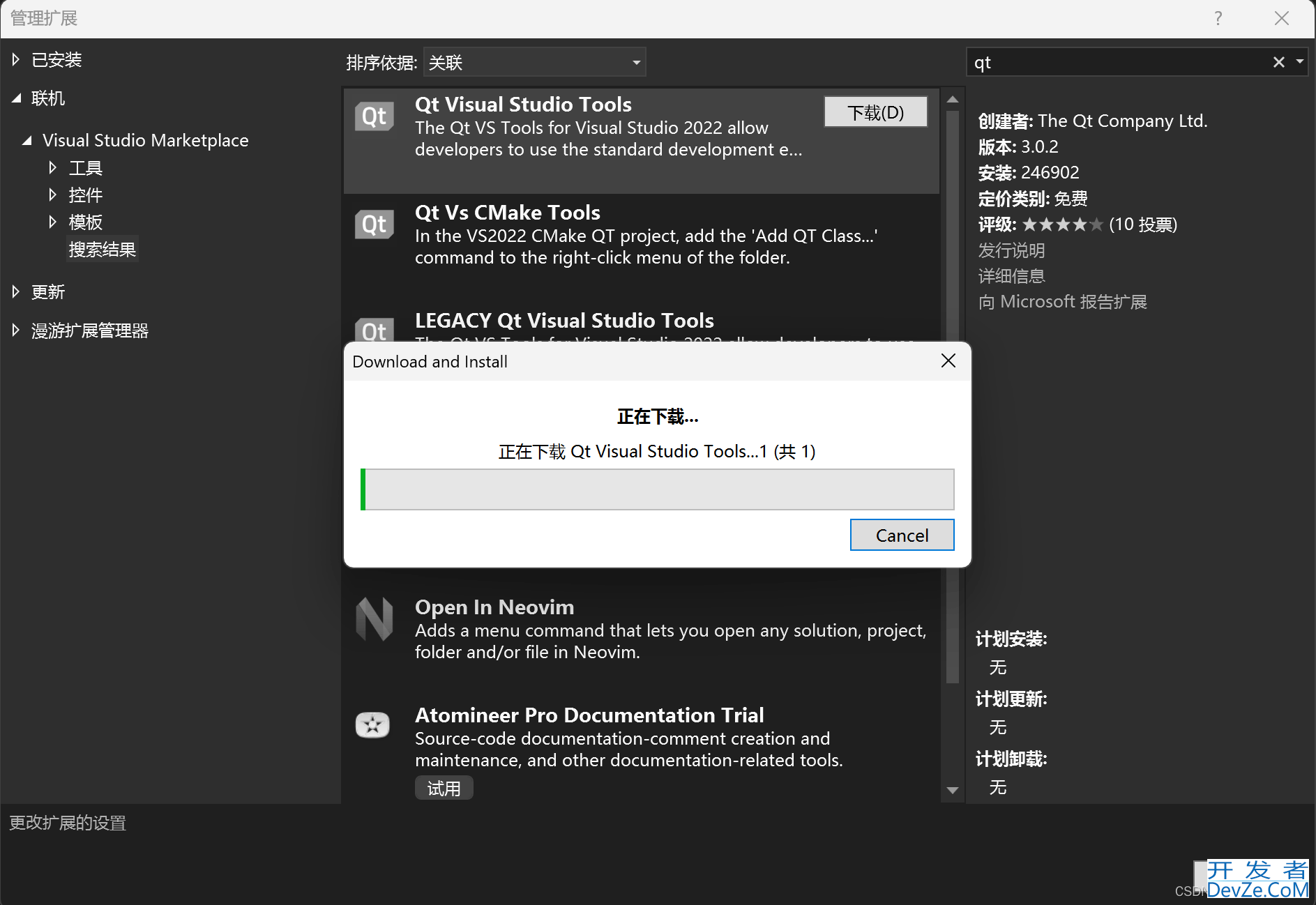Close the Download and Install dialog
The image size is (1316, 905).
pos(948,360)
